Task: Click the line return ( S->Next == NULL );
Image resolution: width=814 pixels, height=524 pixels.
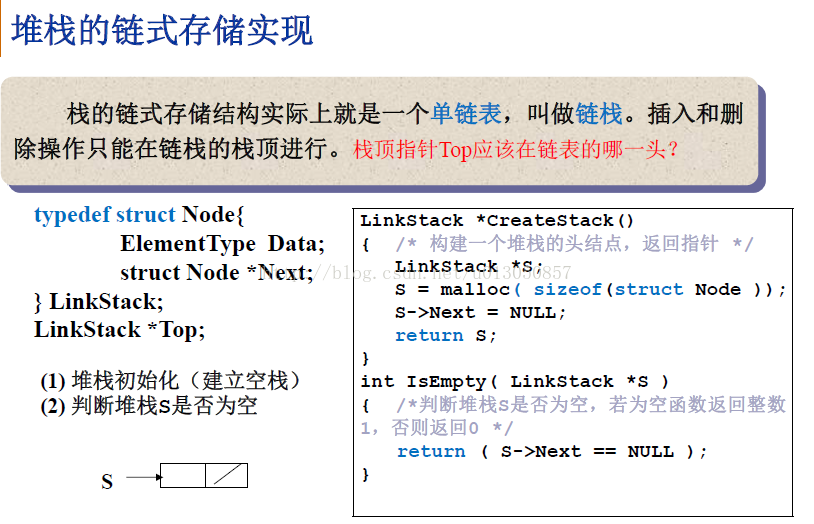Action: pos(551,451)
